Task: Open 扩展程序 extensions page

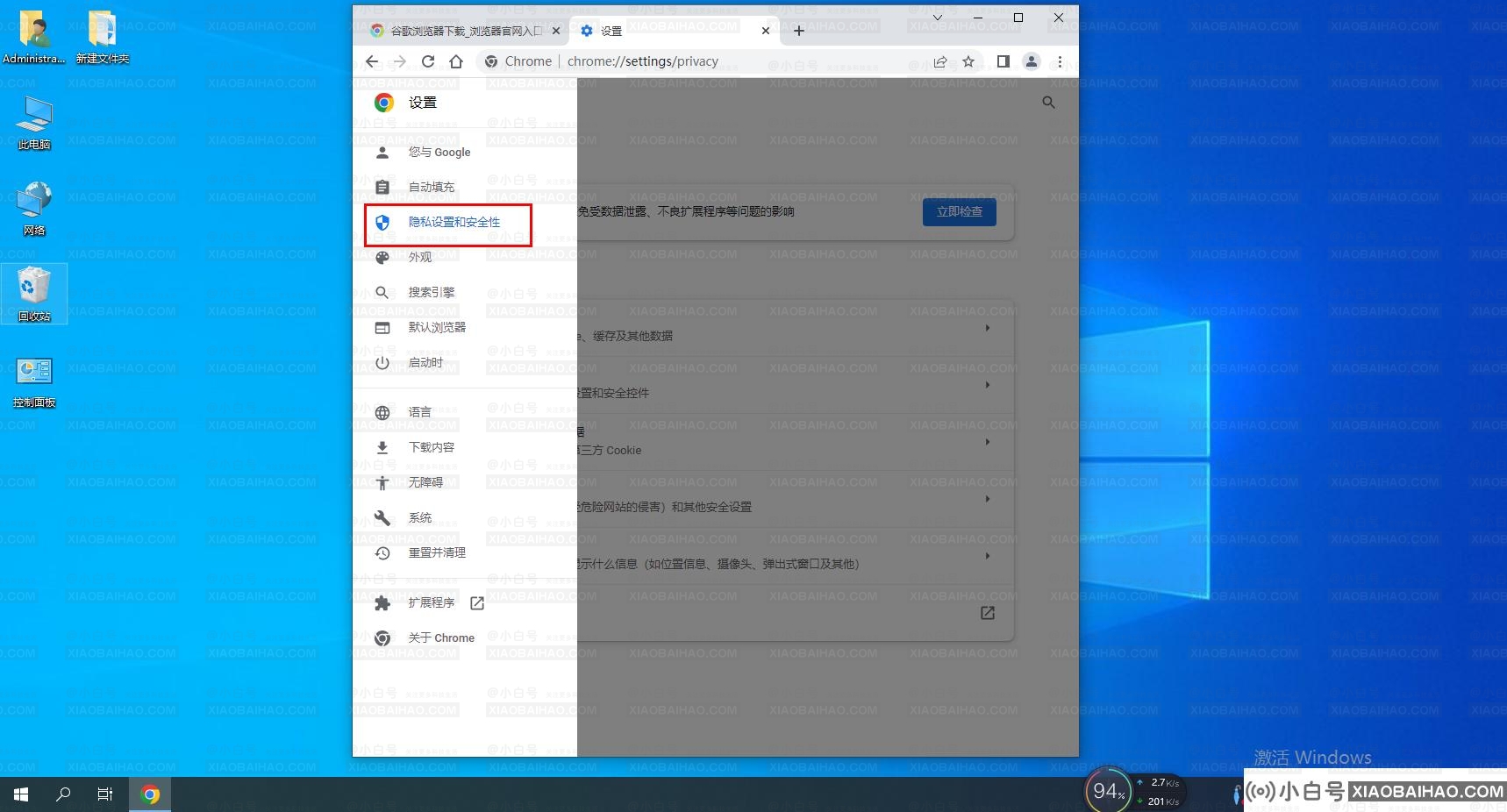Action: point(432,602)
